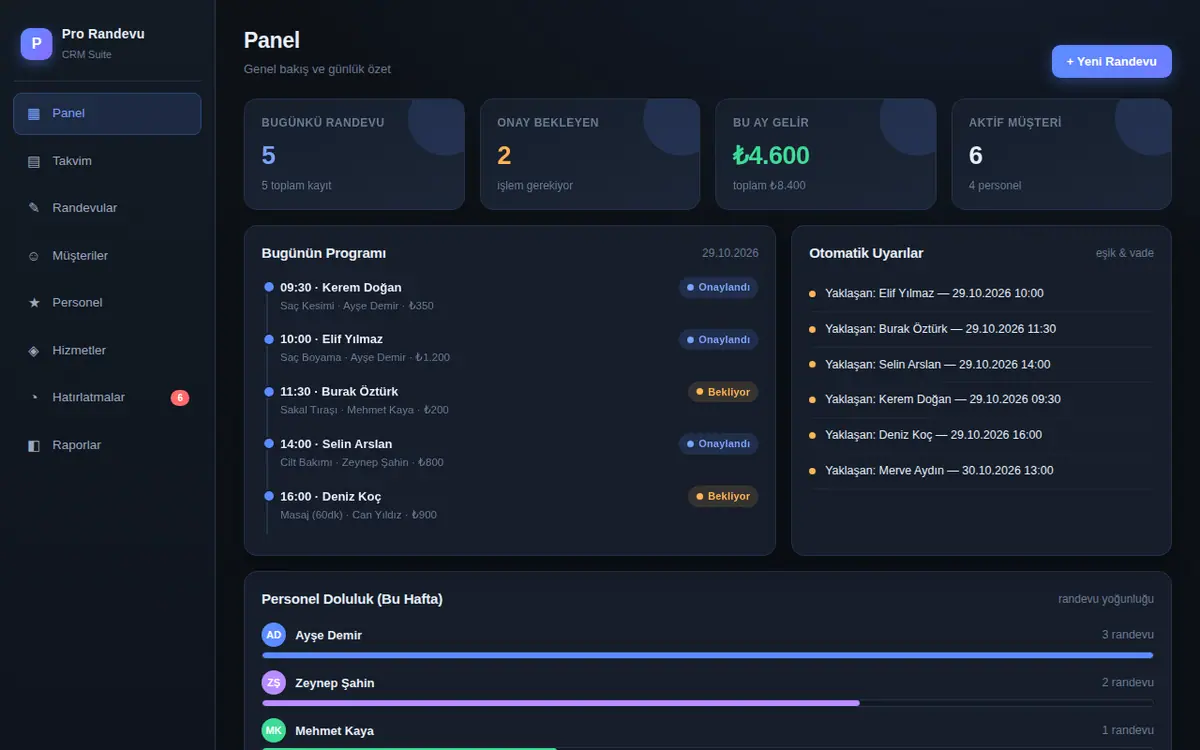This screenshot has width=1200, height=750.
Task: Click the 29.10.2026 date in Bugünün Programı
Action: tap(730, 254)
